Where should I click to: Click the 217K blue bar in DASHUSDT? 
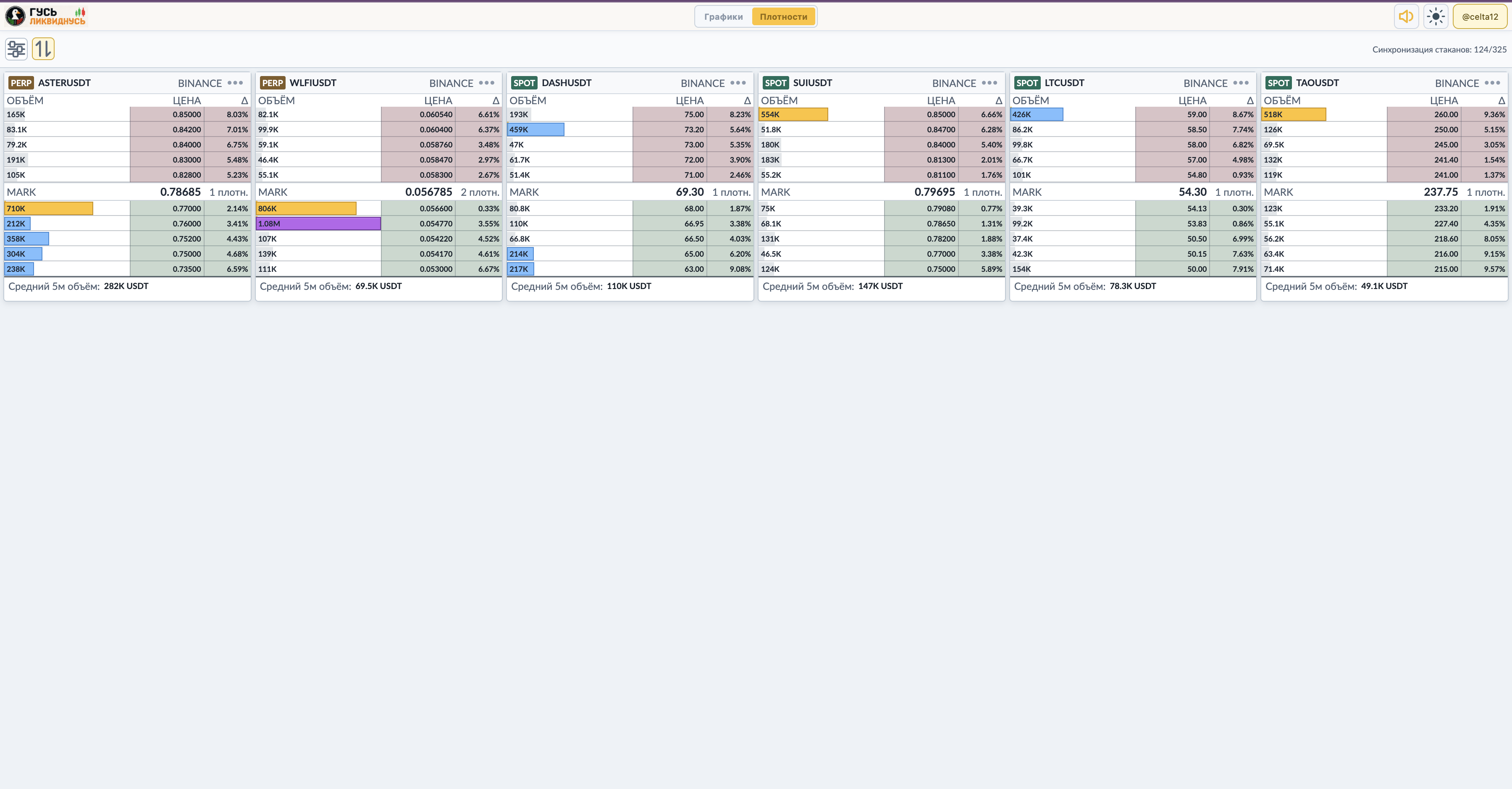521,269
